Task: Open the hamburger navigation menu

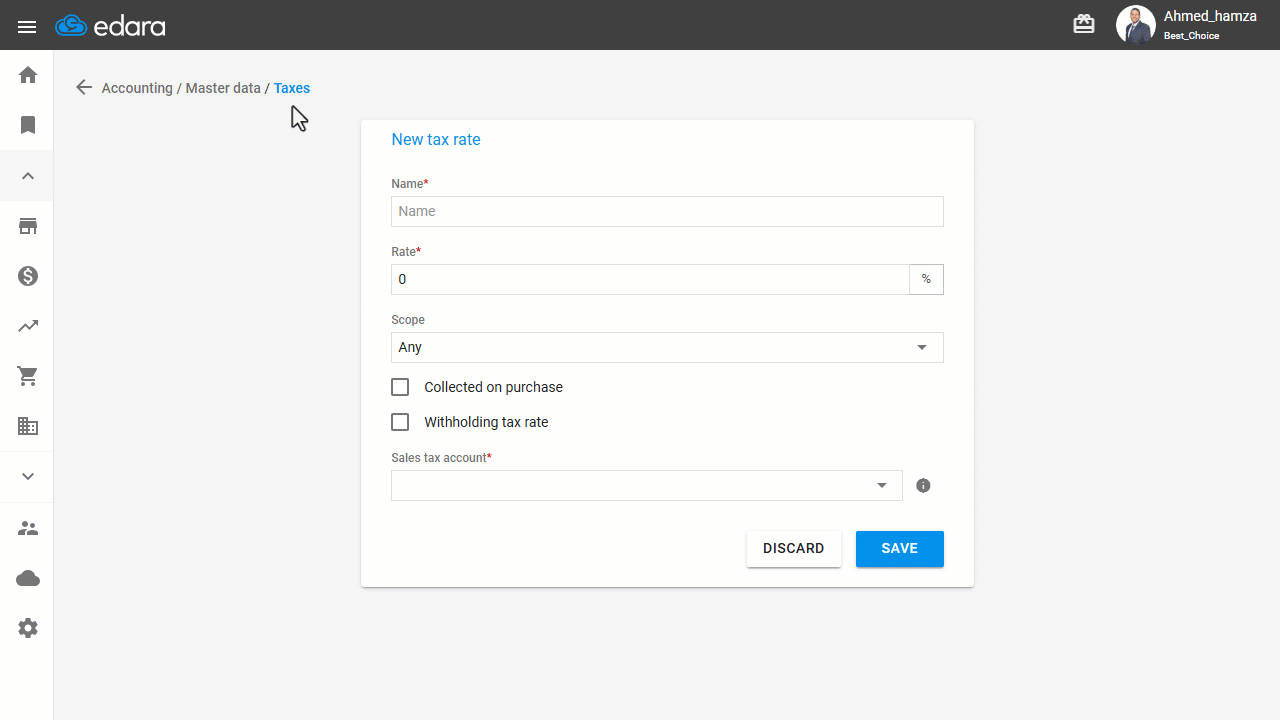Action: coord(27,26)
